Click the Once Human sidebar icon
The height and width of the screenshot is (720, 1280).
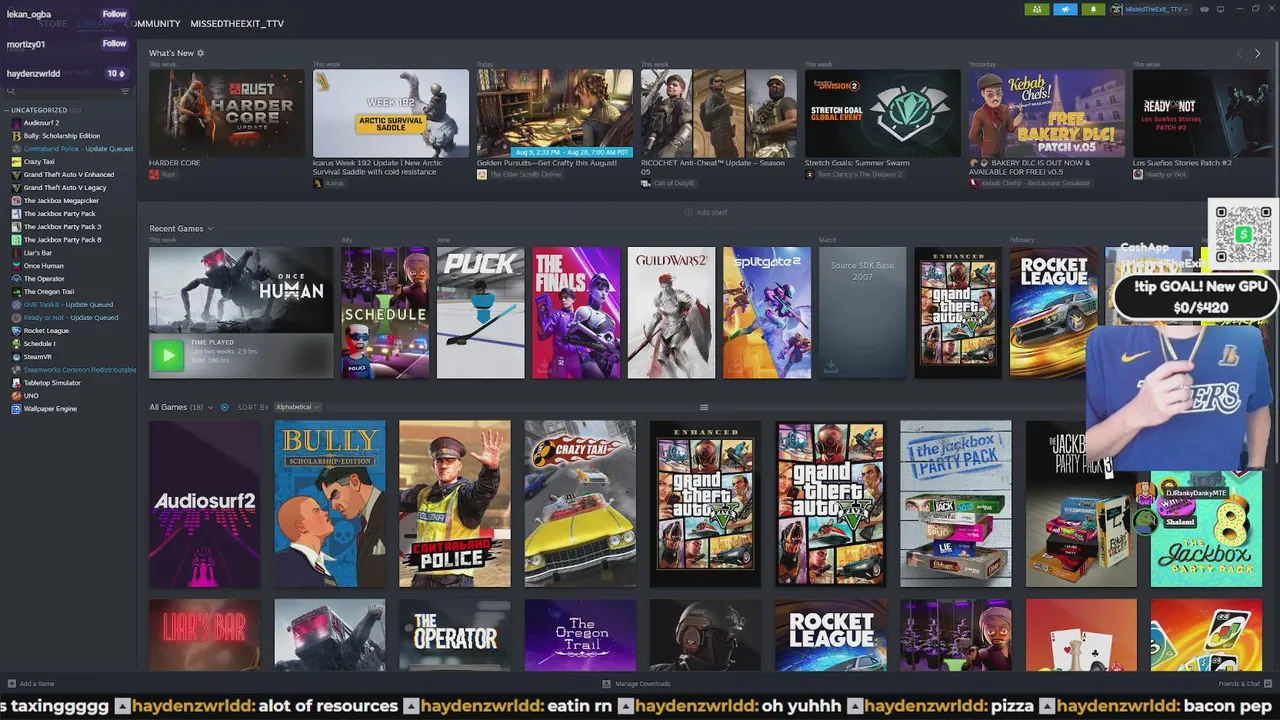[16, 266]
